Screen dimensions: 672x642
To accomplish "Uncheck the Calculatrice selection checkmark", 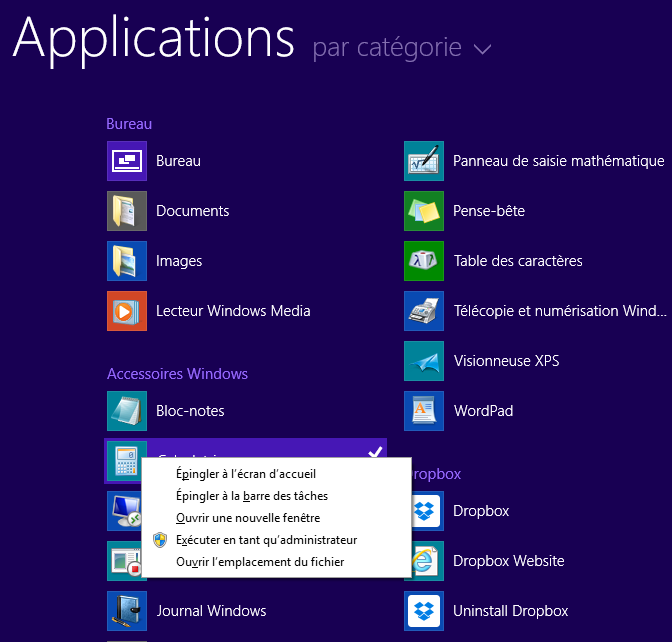I will tap(375, 452).
